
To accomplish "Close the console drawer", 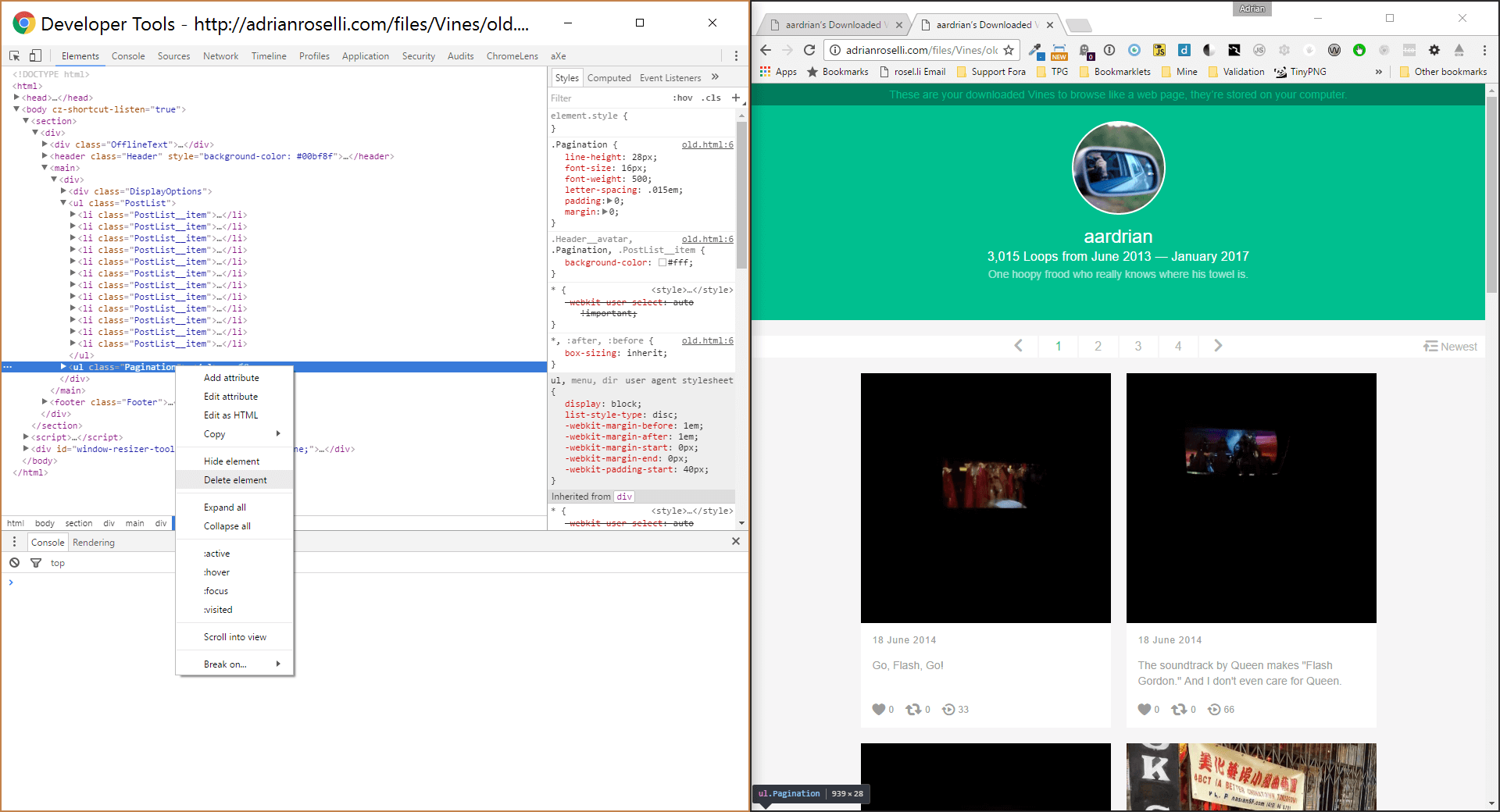I will click(735, 541).
